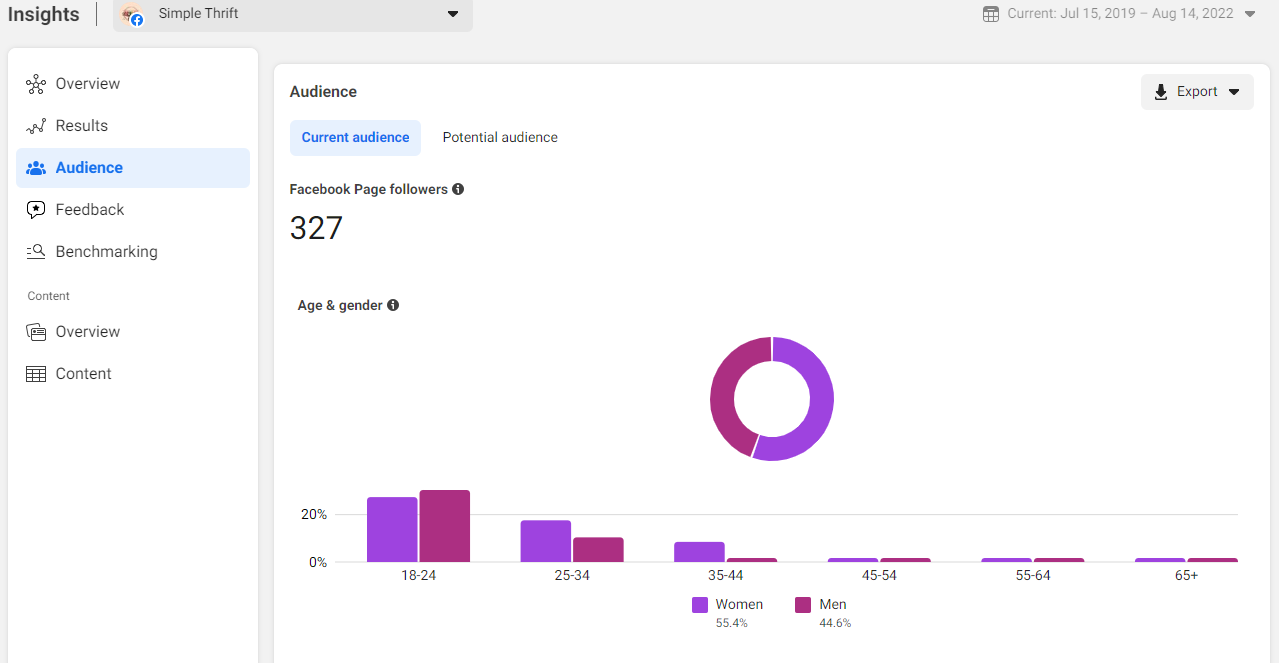
Task: Click the 327 followers count
Action: pyautogui.click(x=316, y=228)
